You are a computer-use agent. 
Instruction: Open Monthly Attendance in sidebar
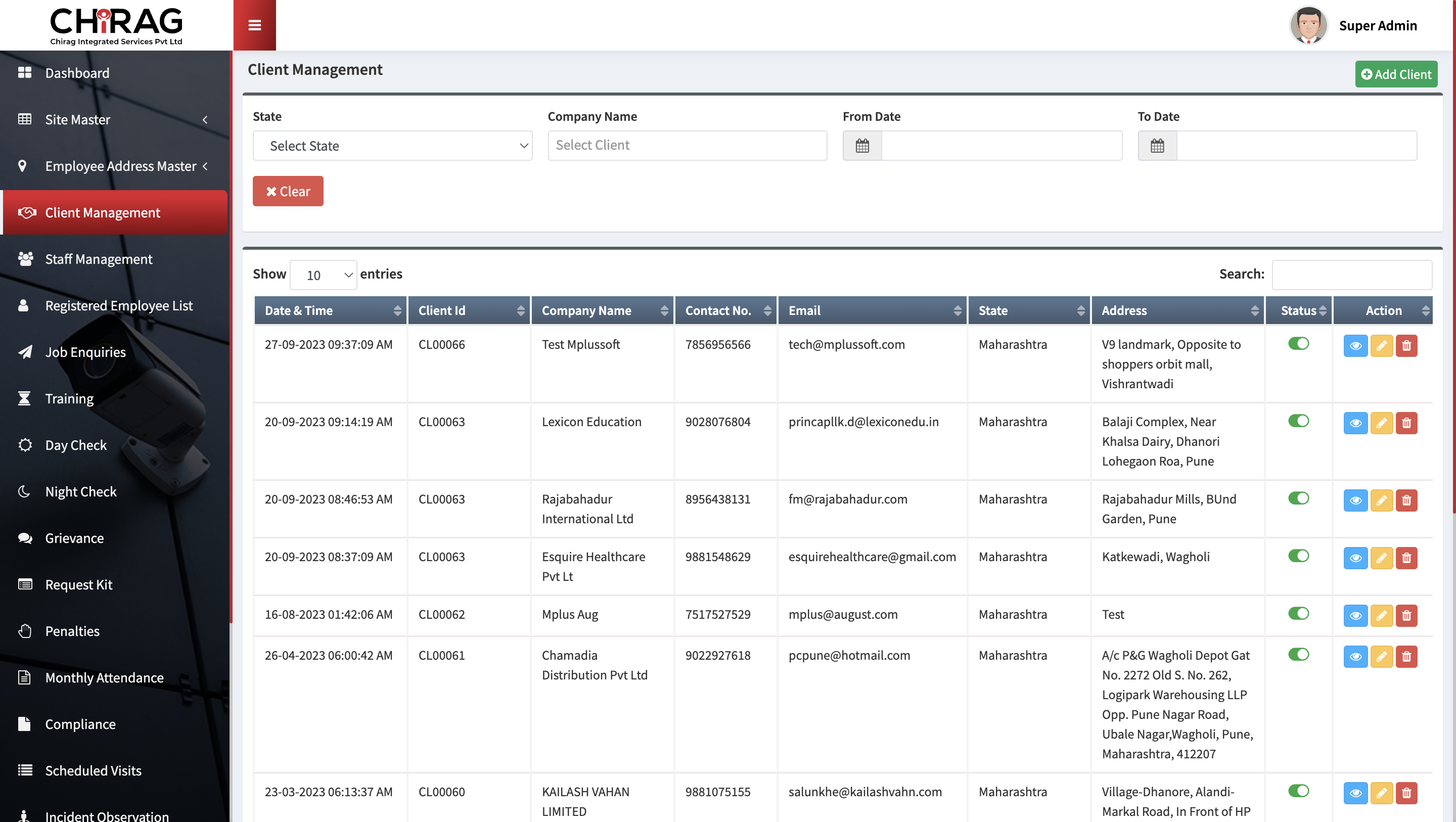pyautogui.click(x=115, y=678)
